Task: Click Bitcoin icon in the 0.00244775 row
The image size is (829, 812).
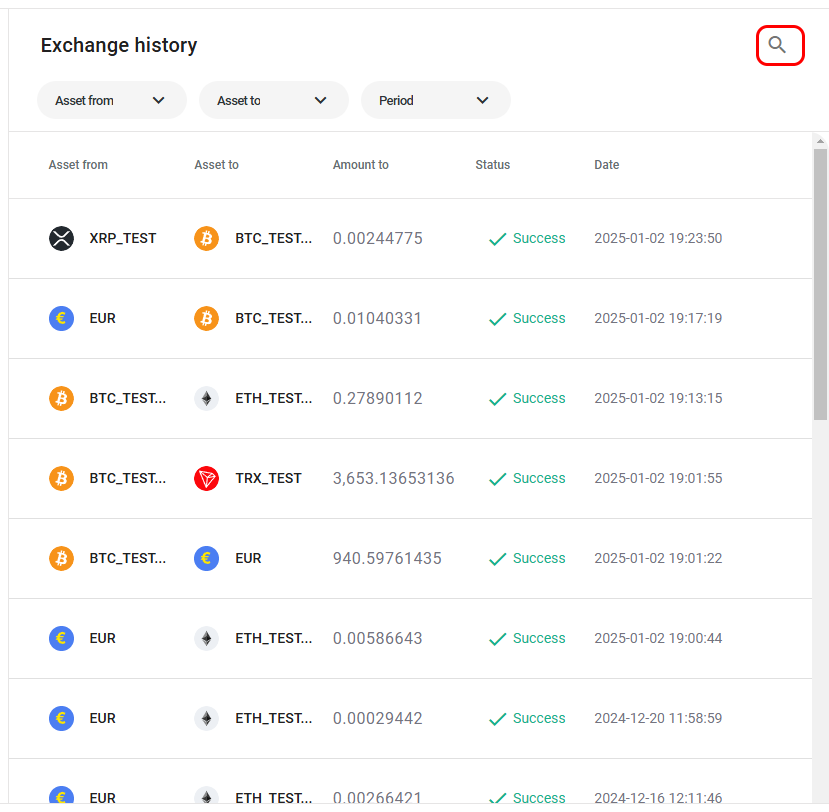Action: 206,239
